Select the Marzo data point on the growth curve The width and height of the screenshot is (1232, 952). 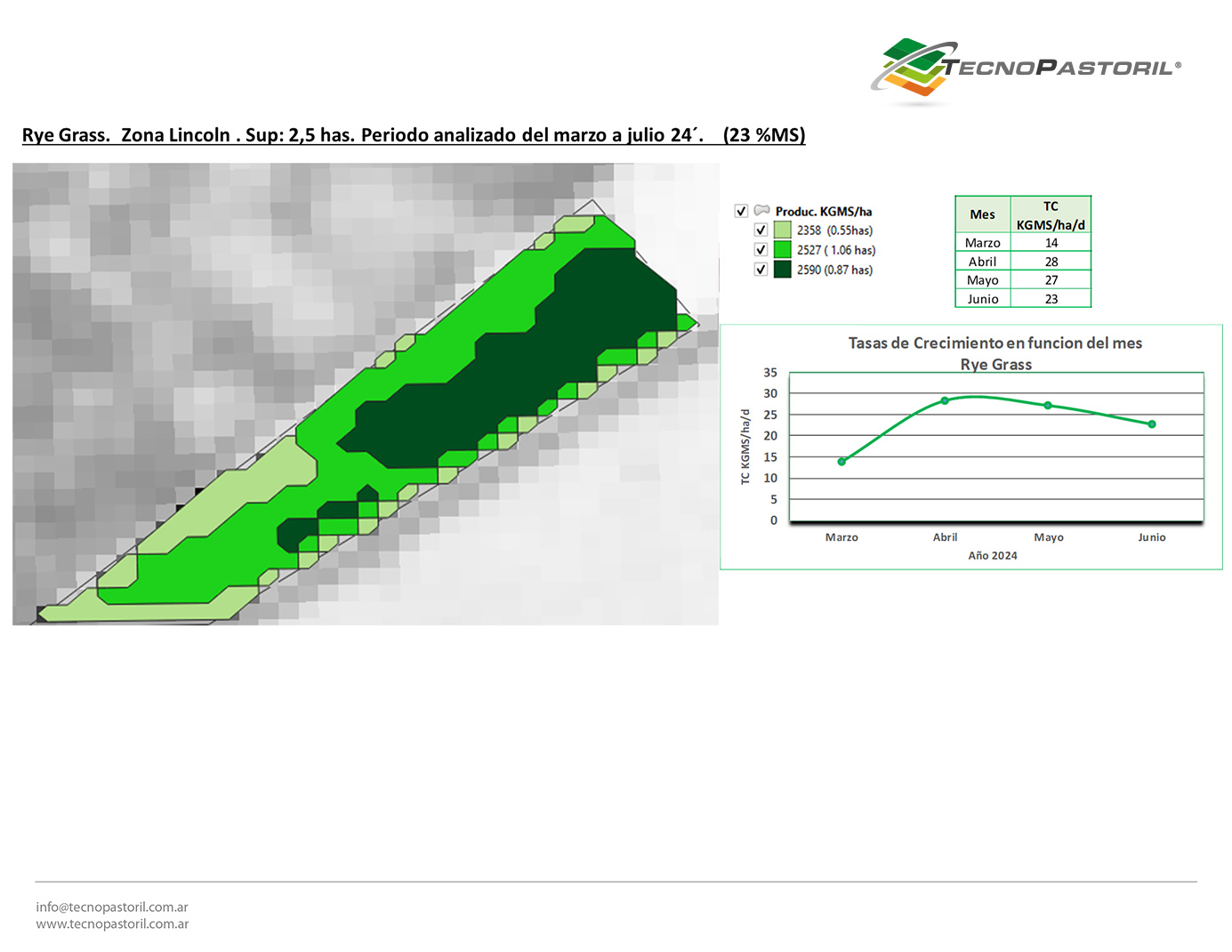tap(841, 462)
